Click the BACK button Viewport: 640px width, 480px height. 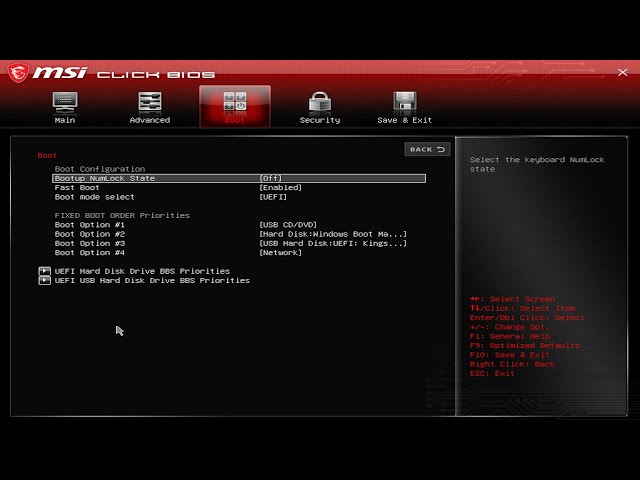427,149
